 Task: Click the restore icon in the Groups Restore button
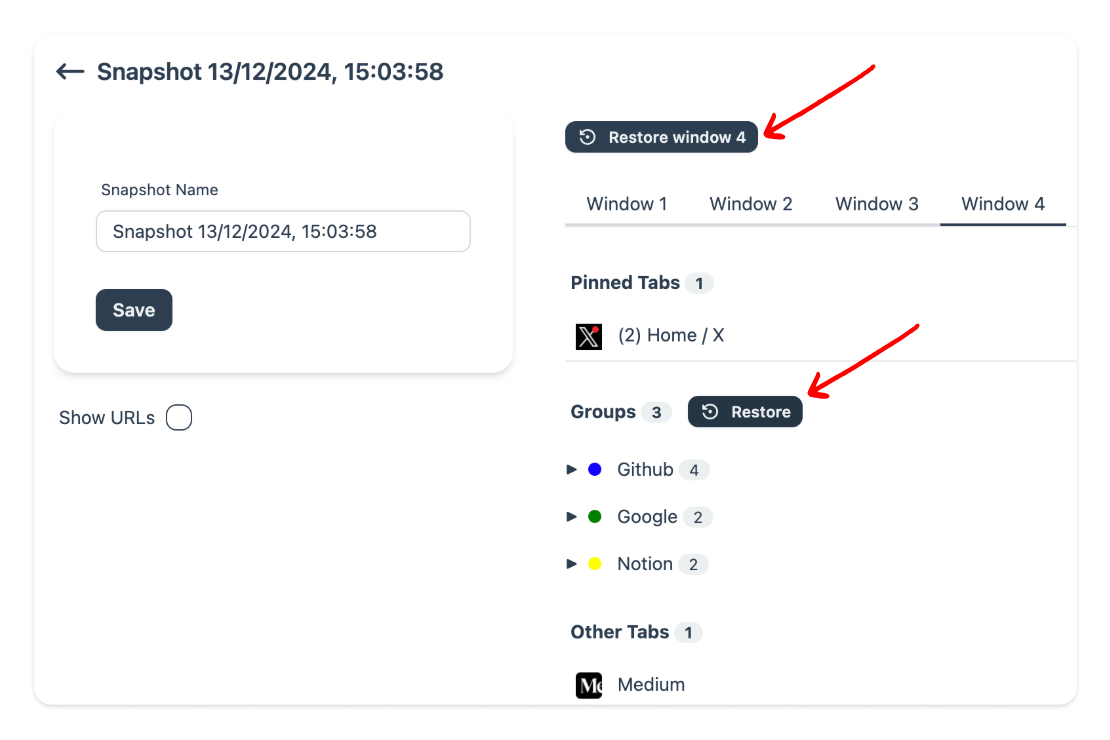[x=710, y=411]
